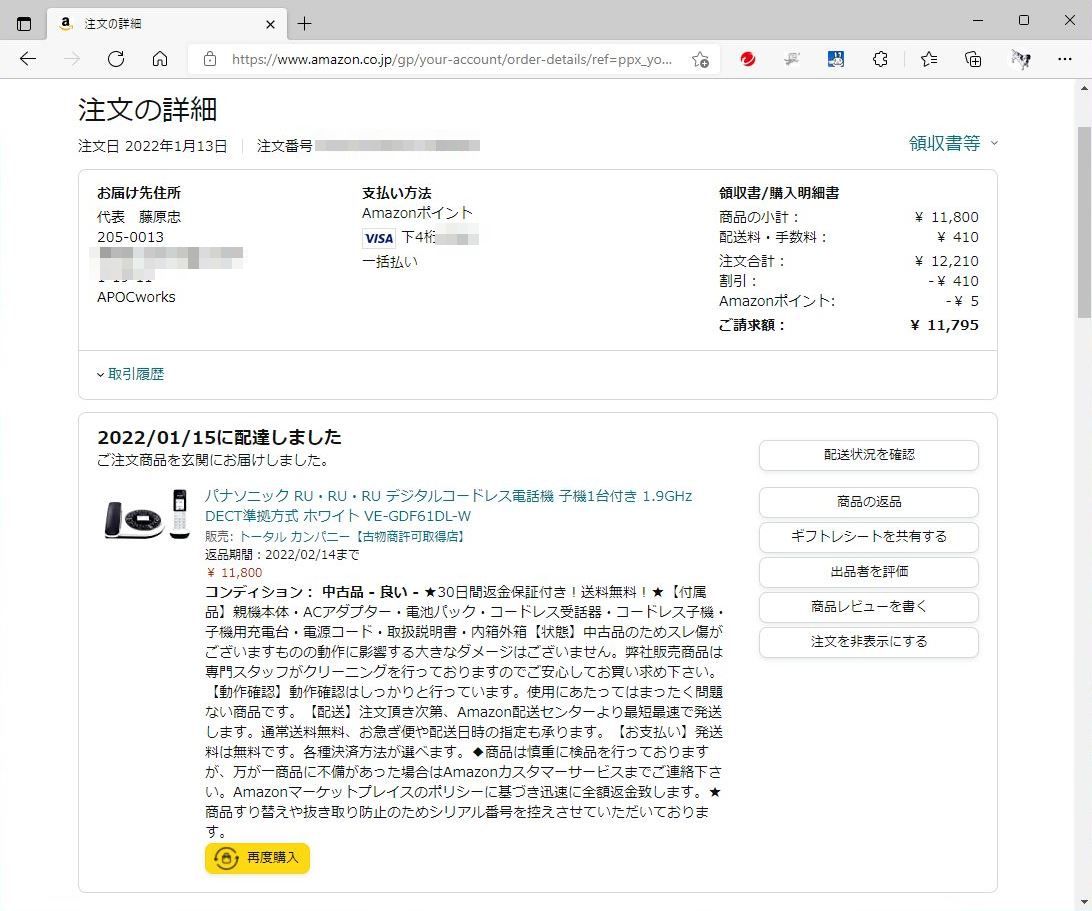Image resolution: width=1092 pixels, height=911 pixels.
Task: Click the scrollbar up arrow
Action: coord(1084,88)
